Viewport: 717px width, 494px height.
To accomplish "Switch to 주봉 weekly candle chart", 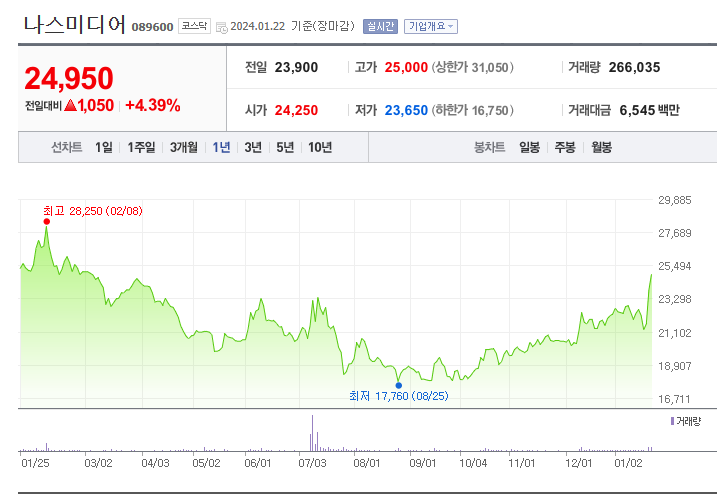I will (565, 147).
